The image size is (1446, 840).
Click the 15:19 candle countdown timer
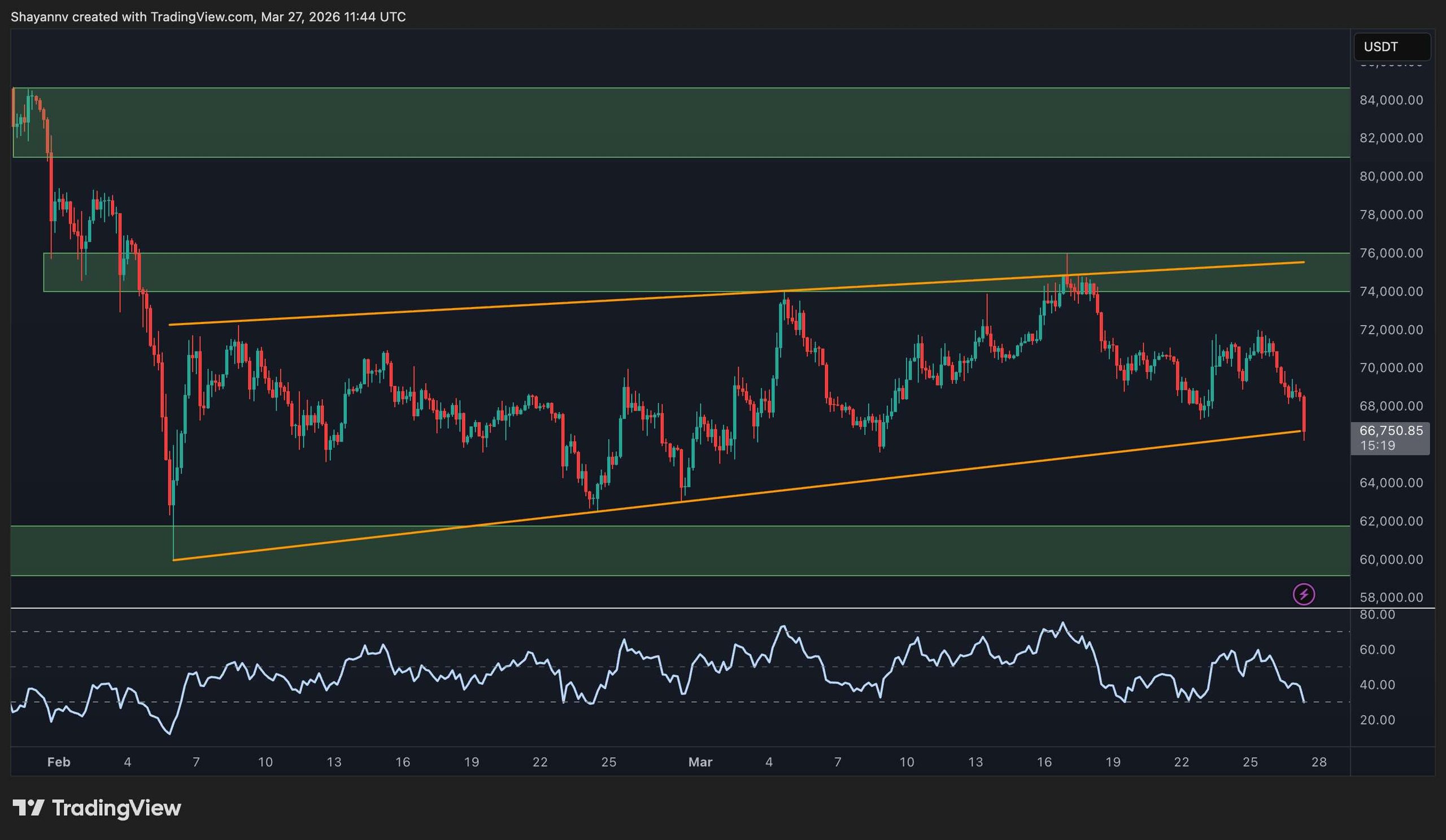click(x=1377, y=445)
